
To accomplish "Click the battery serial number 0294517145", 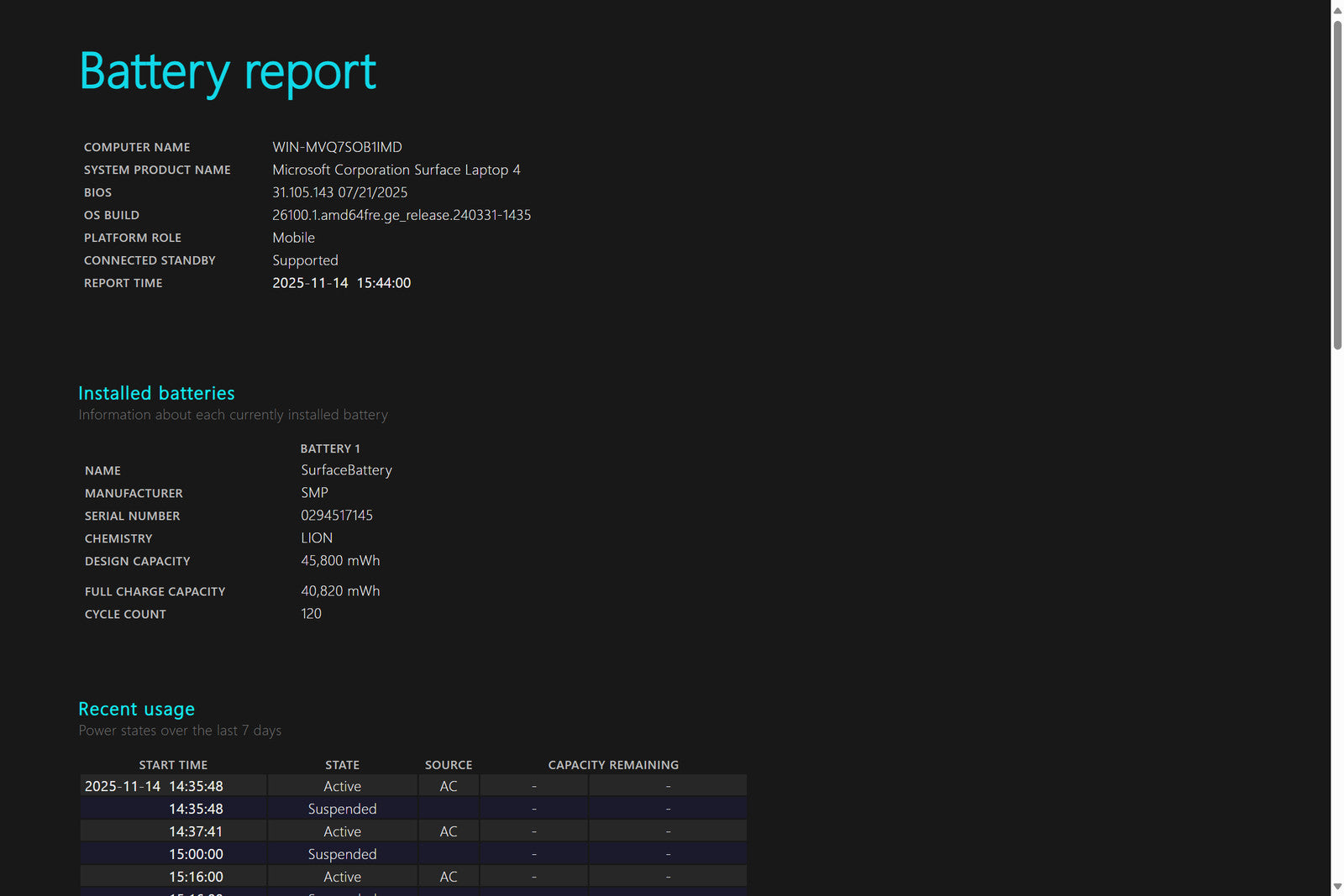I will pos(337,516).
